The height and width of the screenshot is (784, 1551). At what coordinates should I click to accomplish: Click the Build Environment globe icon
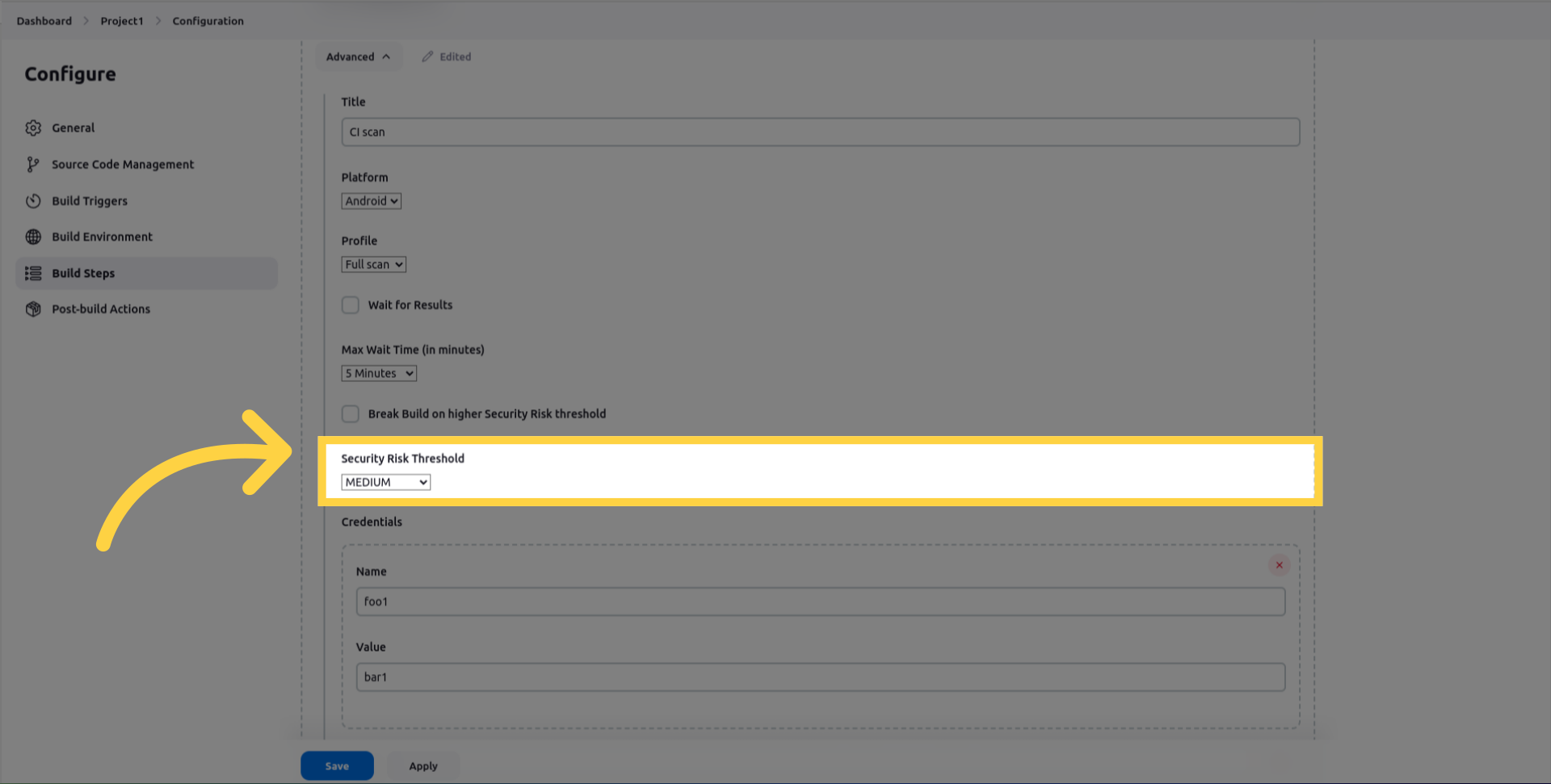point(33,237)
